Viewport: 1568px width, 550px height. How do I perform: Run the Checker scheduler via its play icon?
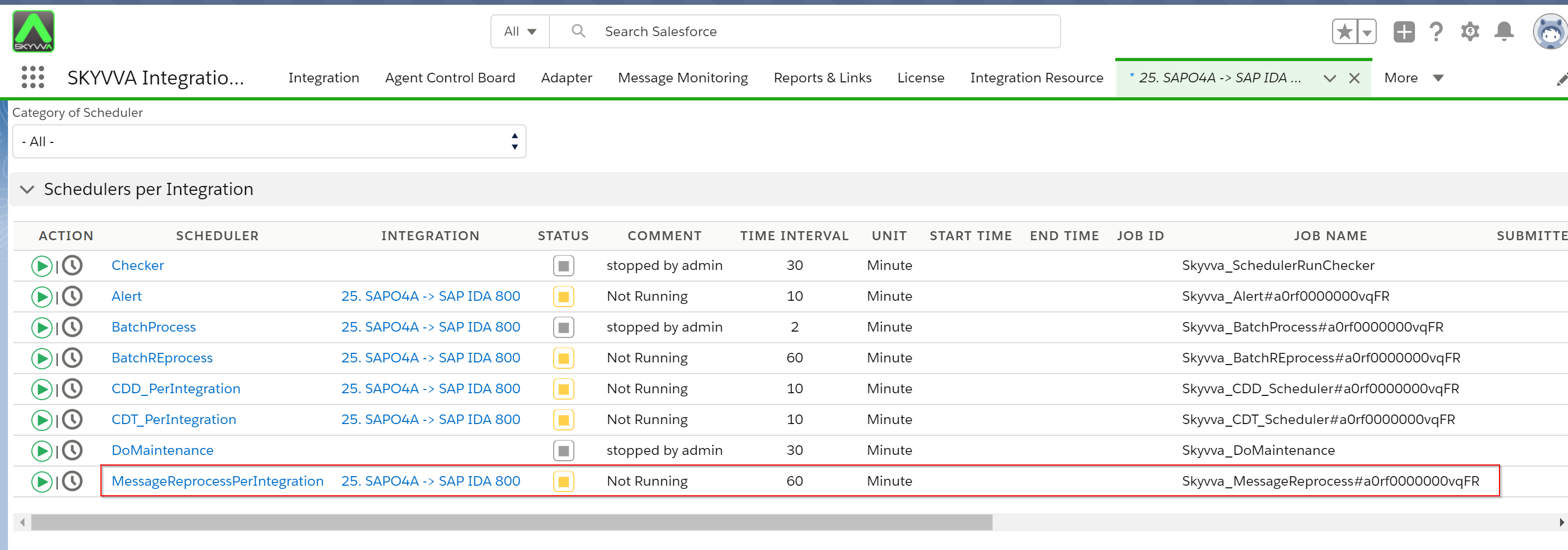click(x=41, y=265)
